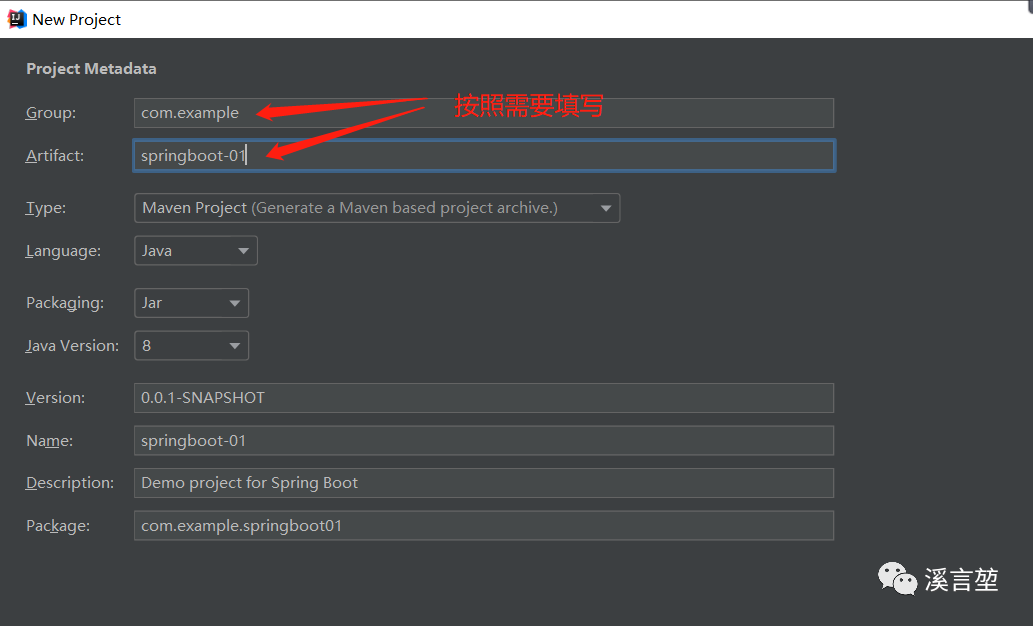Click the "Packaging:" label
Viewport: 1033px width, 626px height.
[x=65, y=303]
